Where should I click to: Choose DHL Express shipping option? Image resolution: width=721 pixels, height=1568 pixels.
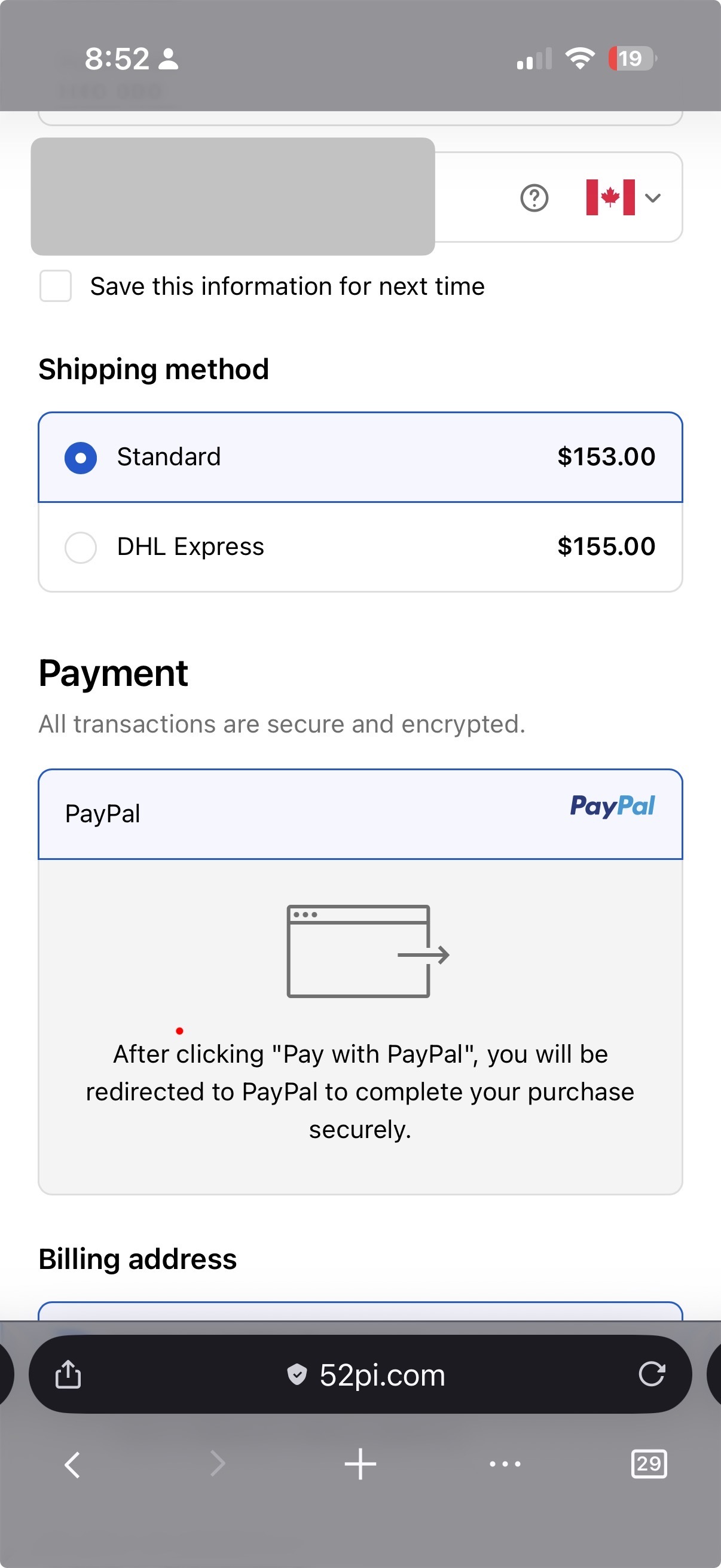80,547
